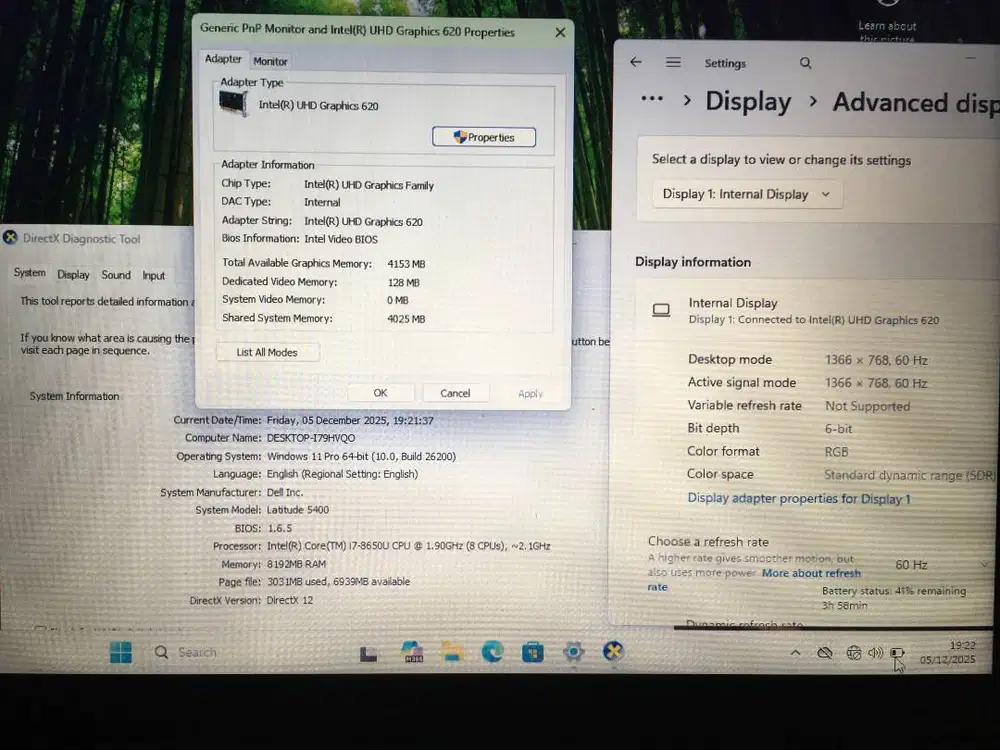Image resolution: width=1000 pixels, height=750 pixels.
Task: Click the volume icon in the system tray
Action: tap(876, 652)
